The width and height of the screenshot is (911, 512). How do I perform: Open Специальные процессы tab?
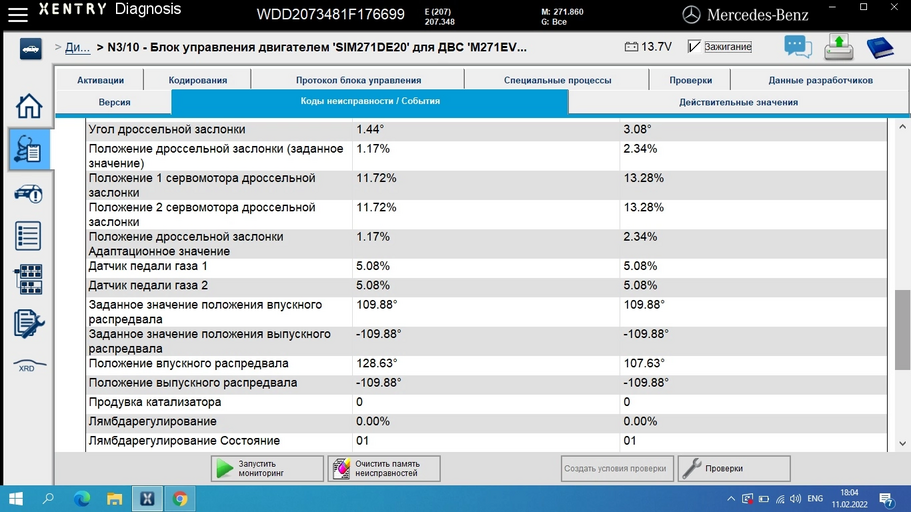pyautogui.click(x=557, y=80)
